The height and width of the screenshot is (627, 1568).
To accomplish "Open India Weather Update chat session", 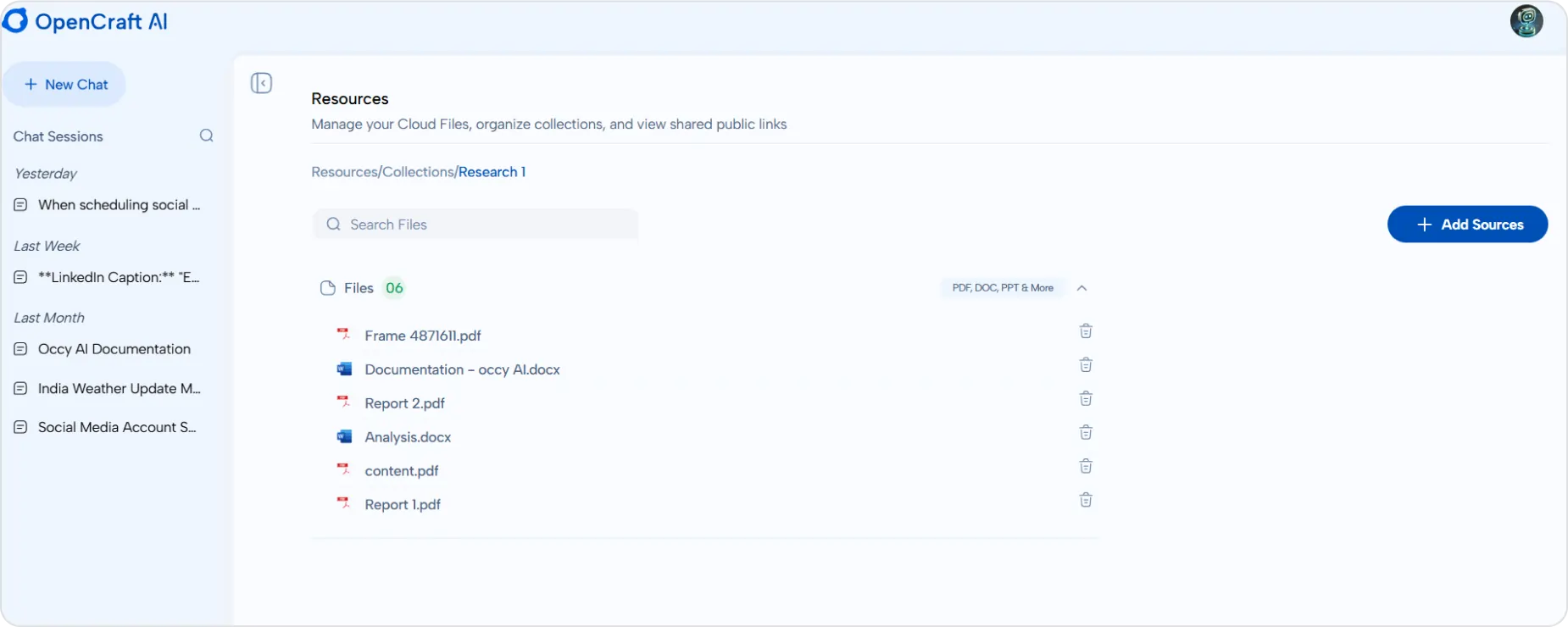I will [x=119, y=389].
